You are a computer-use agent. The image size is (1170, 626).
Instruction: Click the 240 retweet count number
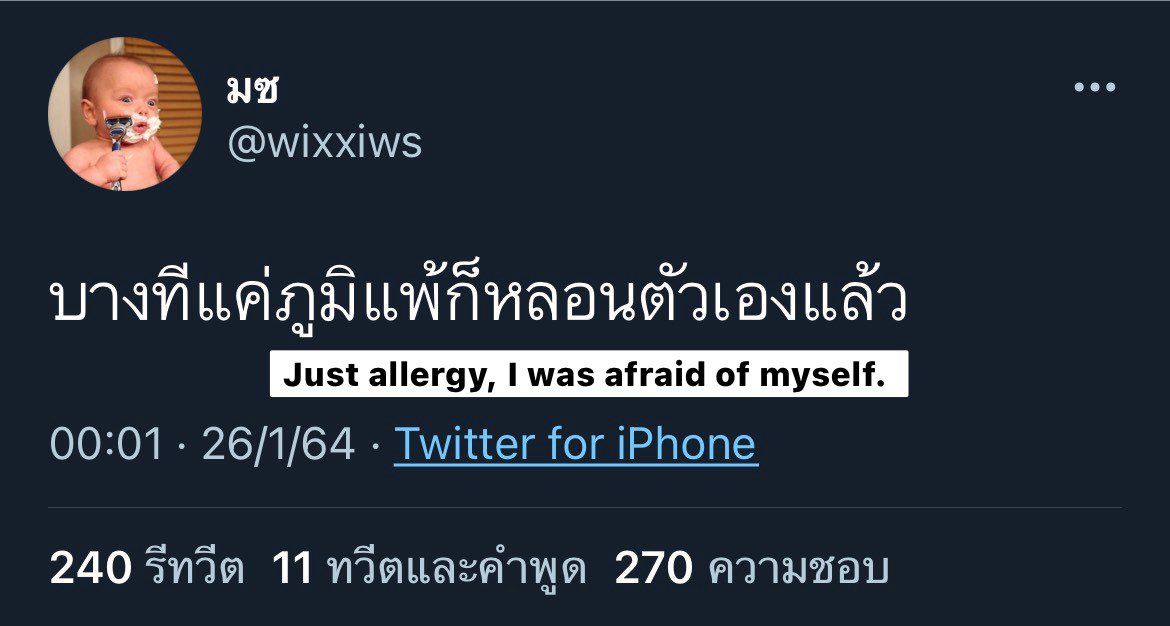(90, 570)
